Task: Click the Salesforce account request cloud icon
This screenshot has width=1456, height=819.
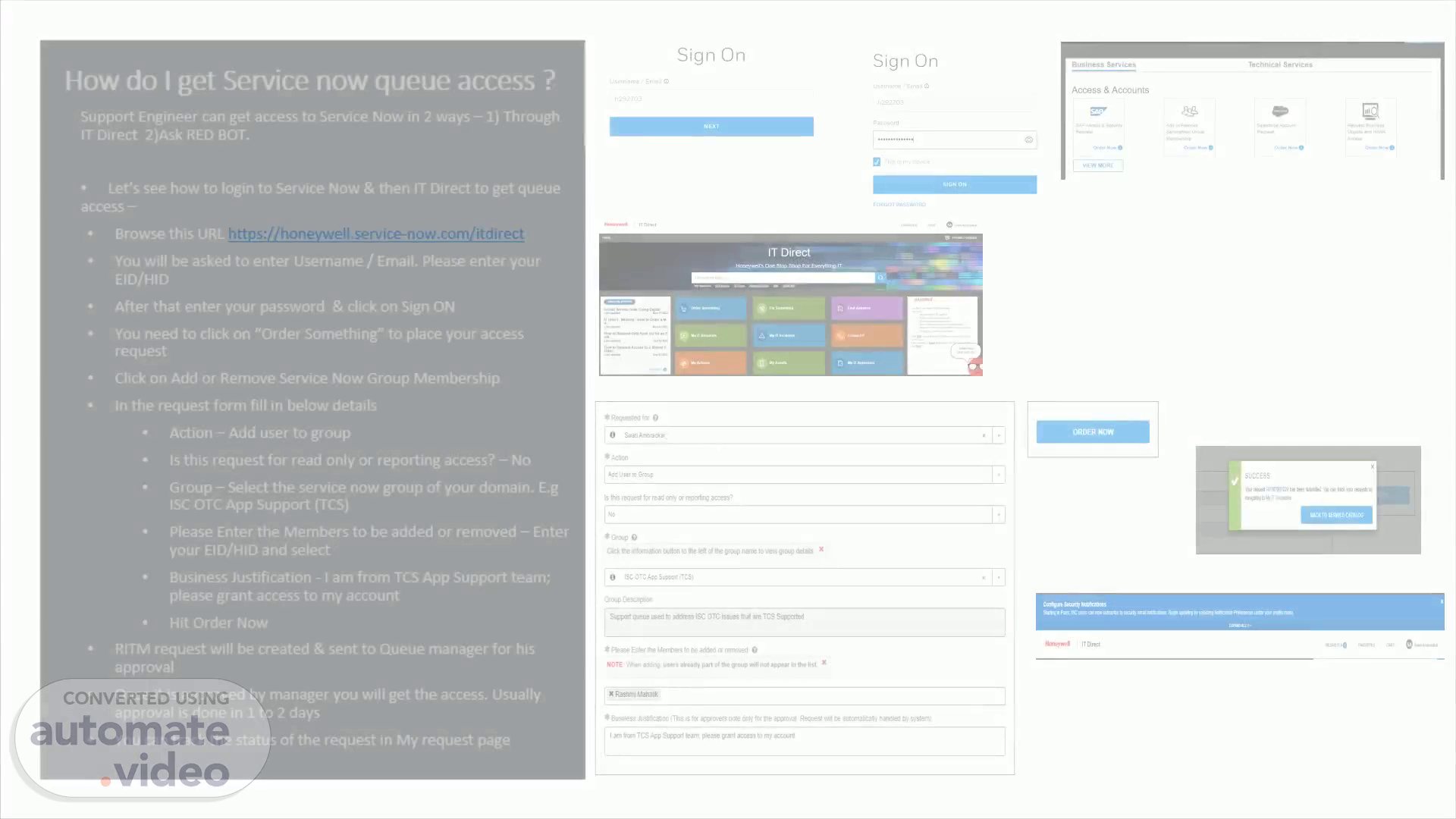Action: tap(1280, 111)
